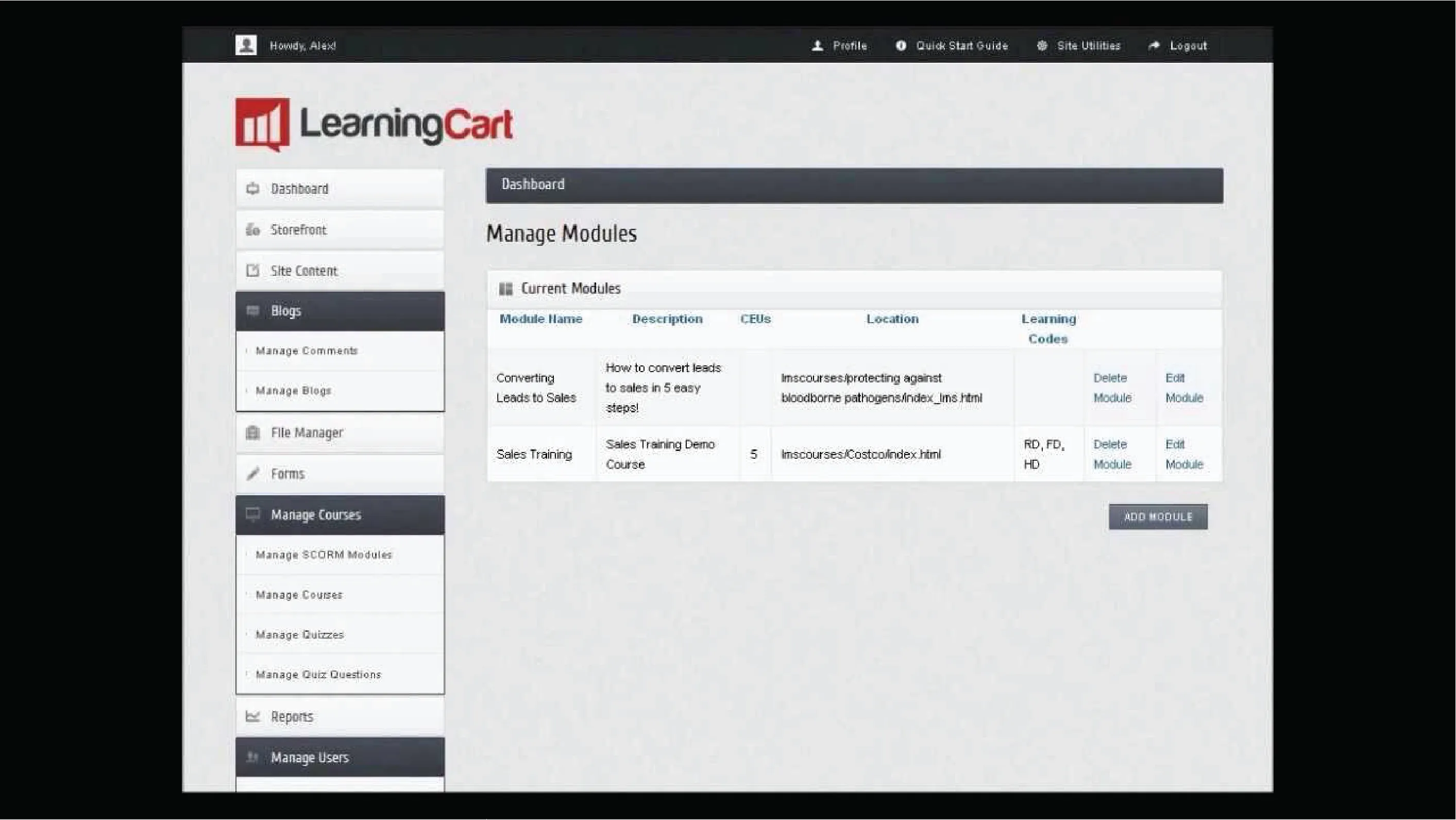Click the Storefront sidebar icon
The height and width of the screenshot is (820, 1456).
[252, 229]
